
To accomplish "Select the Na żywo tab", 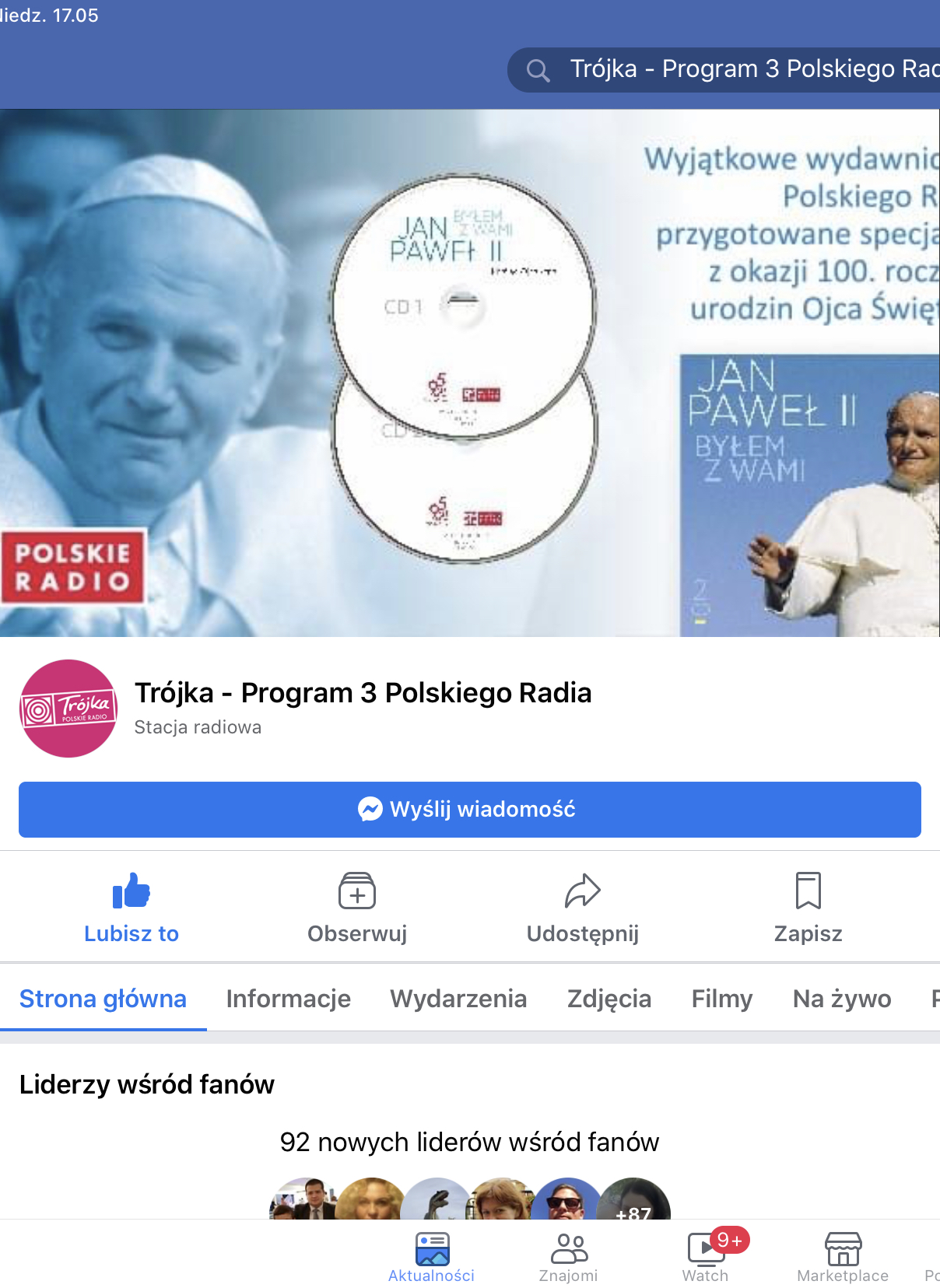I will [842, 999].
